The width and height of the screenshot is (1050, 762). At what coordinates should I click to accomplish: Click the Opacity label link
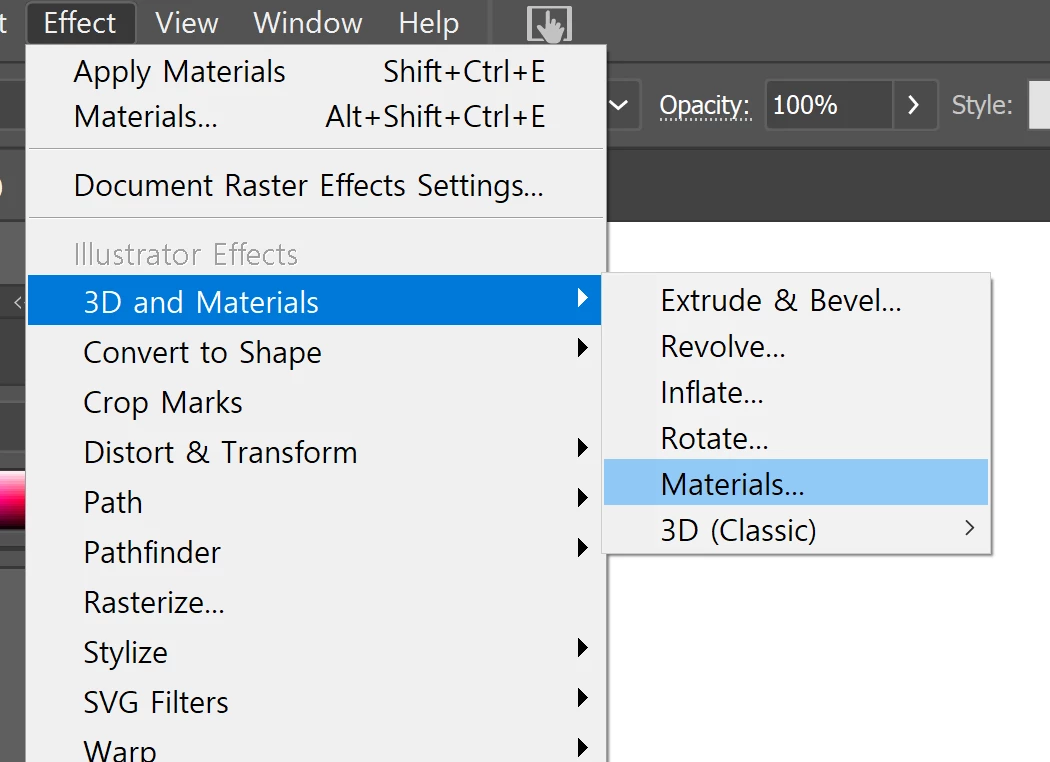click(x=704, y=106)
